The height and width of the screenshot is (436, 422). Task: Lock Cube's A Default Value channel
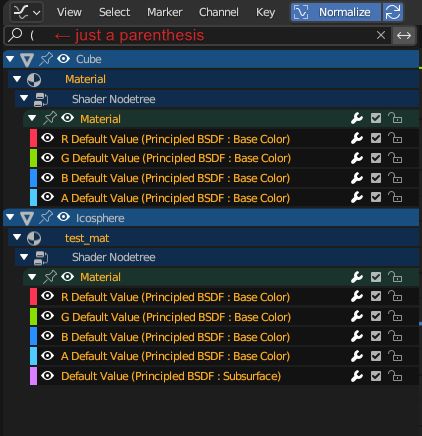(x=395, y=197)
